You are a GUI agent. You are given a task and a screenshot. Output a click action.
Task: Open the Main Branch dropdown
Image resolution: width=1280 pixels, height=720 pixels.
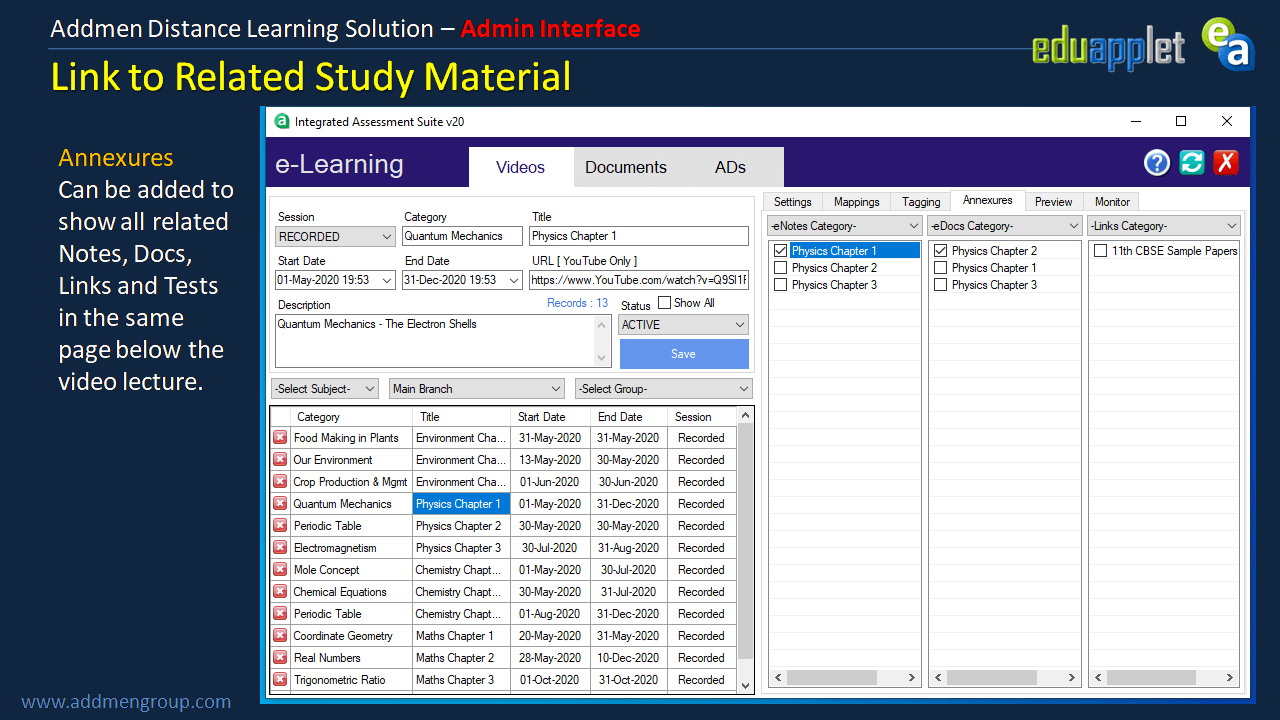tap(477, 389)
